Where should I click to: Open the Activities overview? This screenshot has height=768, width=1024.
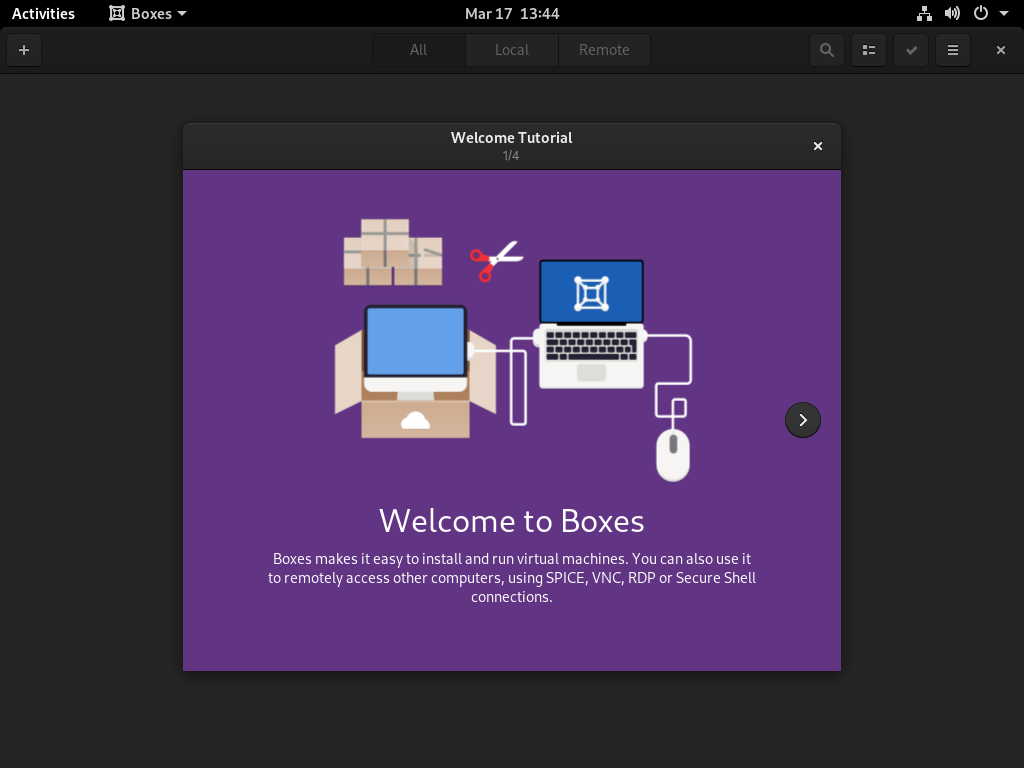(x=43, y=14)
